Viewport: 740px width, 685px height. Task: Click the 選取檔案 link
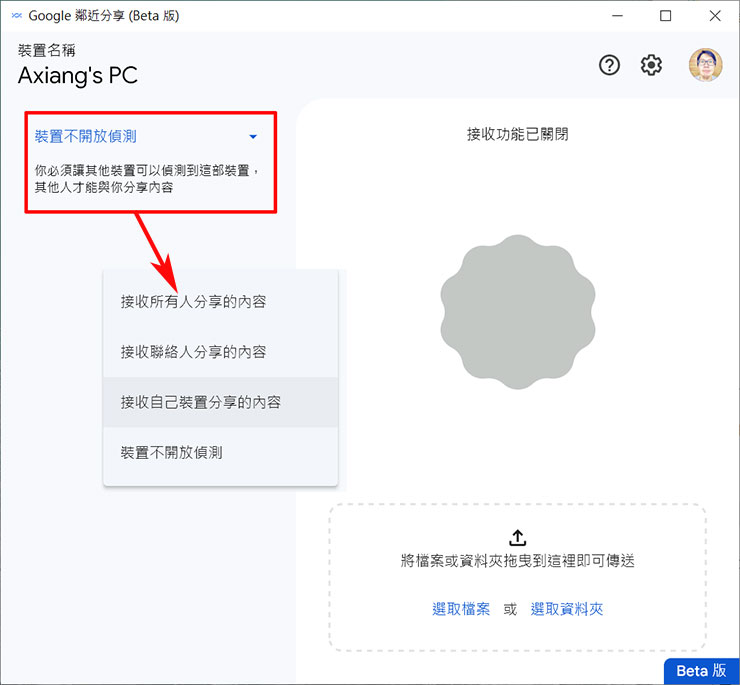[461, 609]
